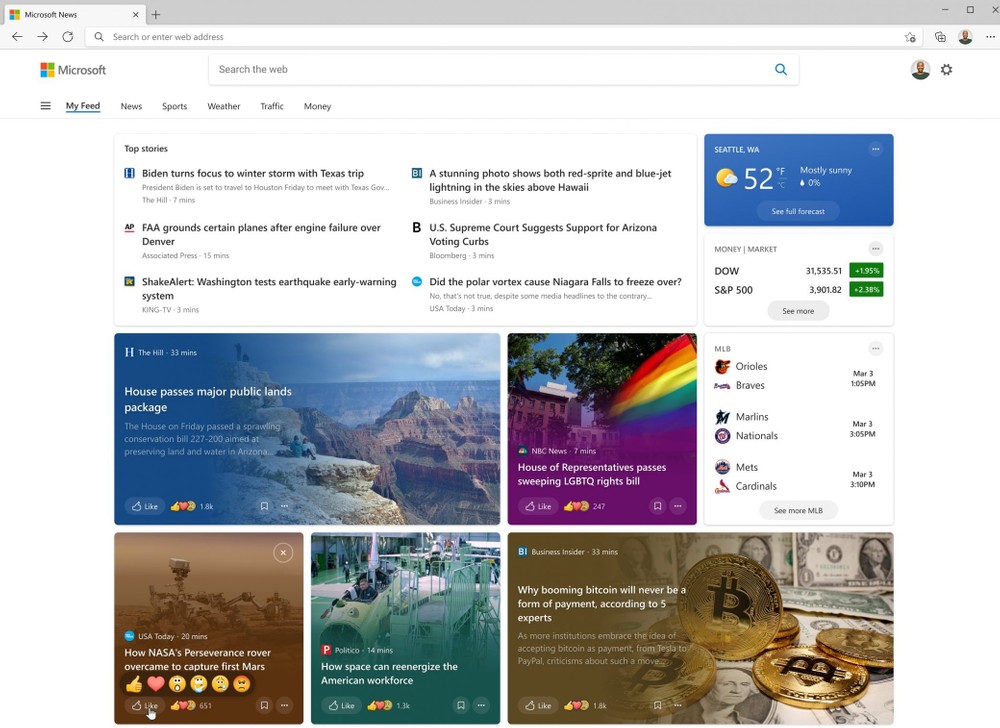Add this page to favorites star icon
Viewport: 1000px width, 728px height.
click(x=910, y=37)
